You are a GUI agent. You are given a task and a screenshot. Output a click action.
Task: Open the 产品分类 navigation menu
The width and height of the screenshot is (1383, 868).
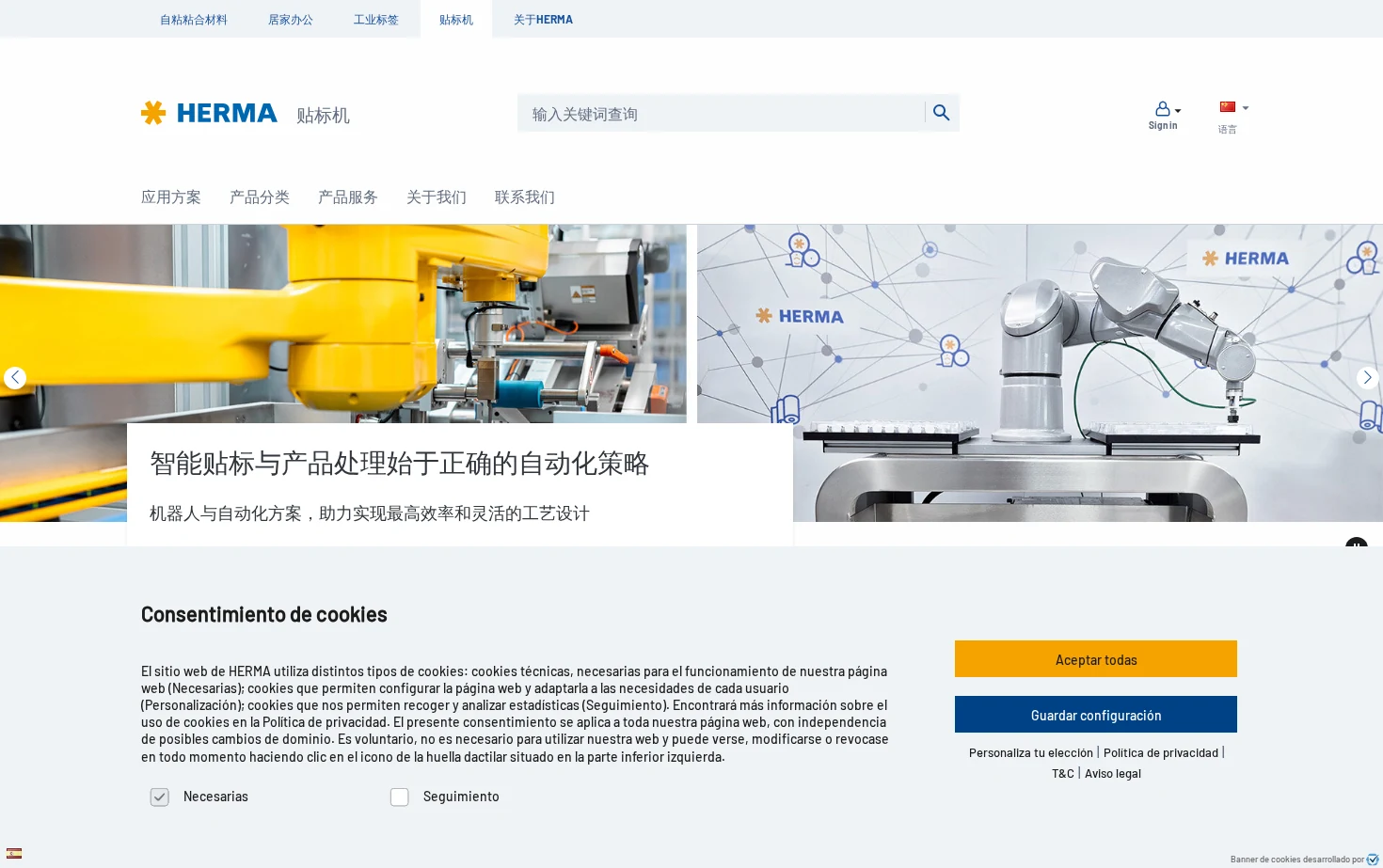tap(260, 197)
